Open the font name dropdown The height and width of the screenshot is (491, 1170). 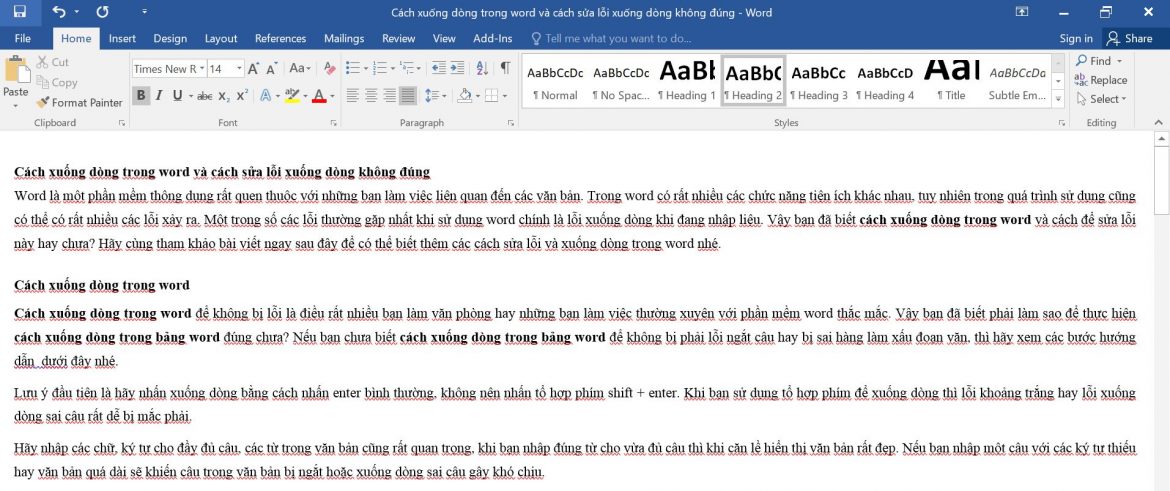pos(201,69)
